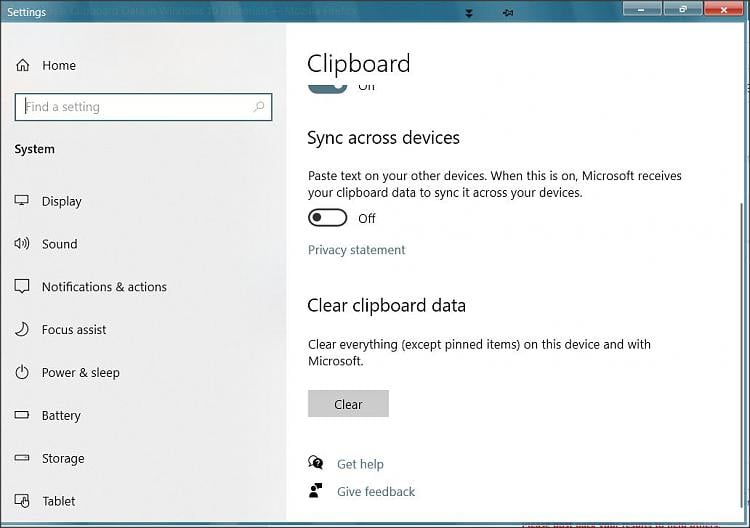Toggle the partially hidden switch under Clipboard heading
The image size is (750, 528).
[x=327, y=87]
